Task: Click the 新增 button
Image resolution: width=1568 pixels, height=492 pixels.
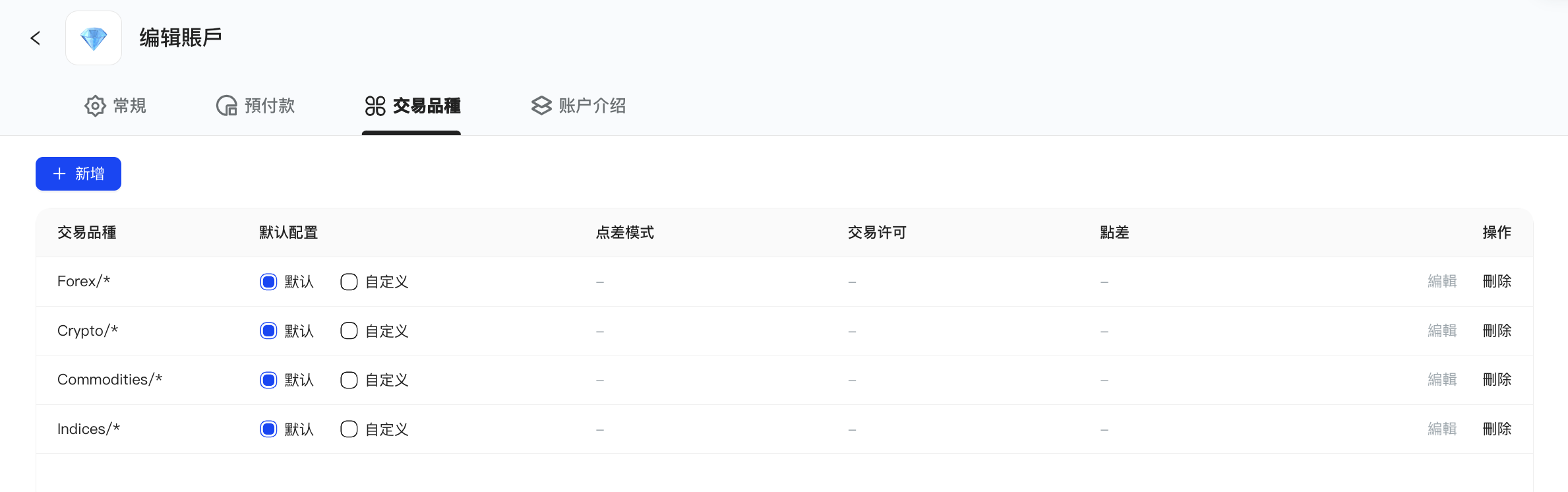Action: [x=78, y=173]
